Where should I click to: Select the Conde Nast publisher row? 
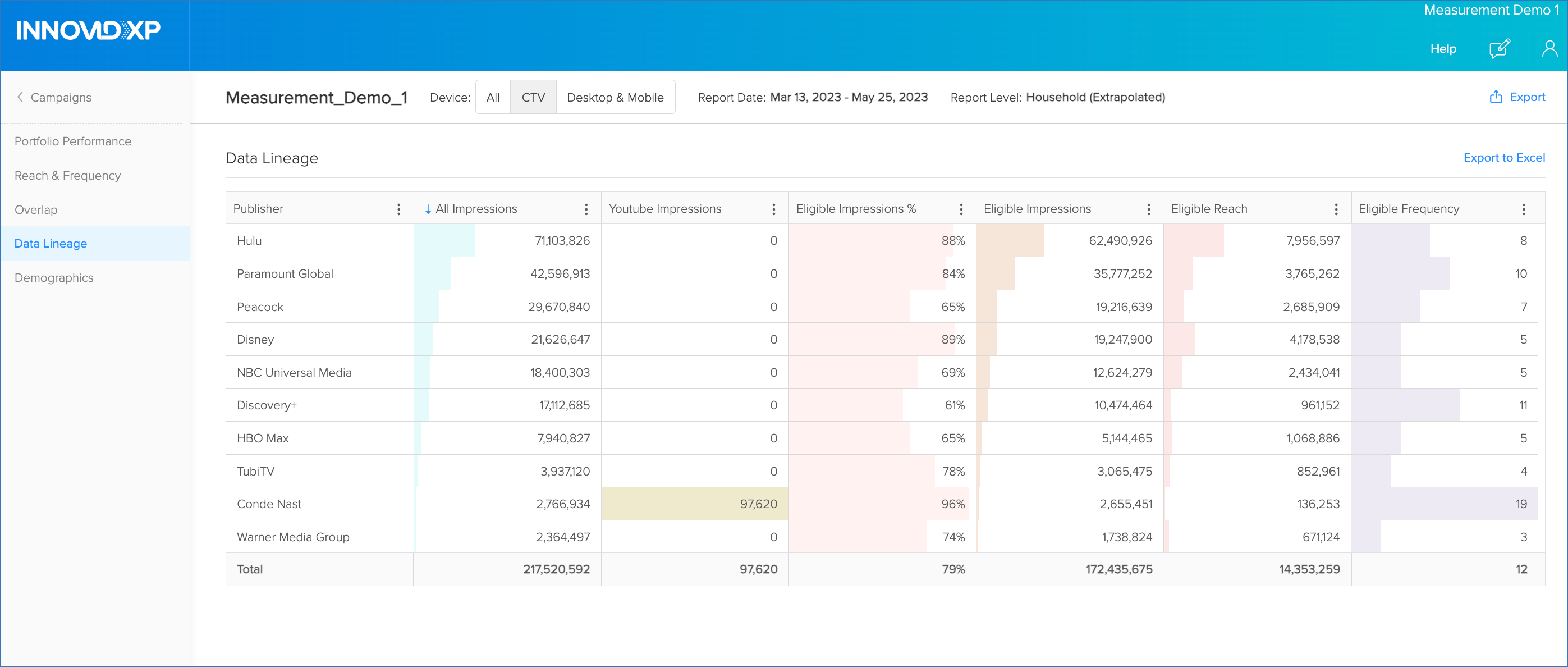(x=268, y=504)
